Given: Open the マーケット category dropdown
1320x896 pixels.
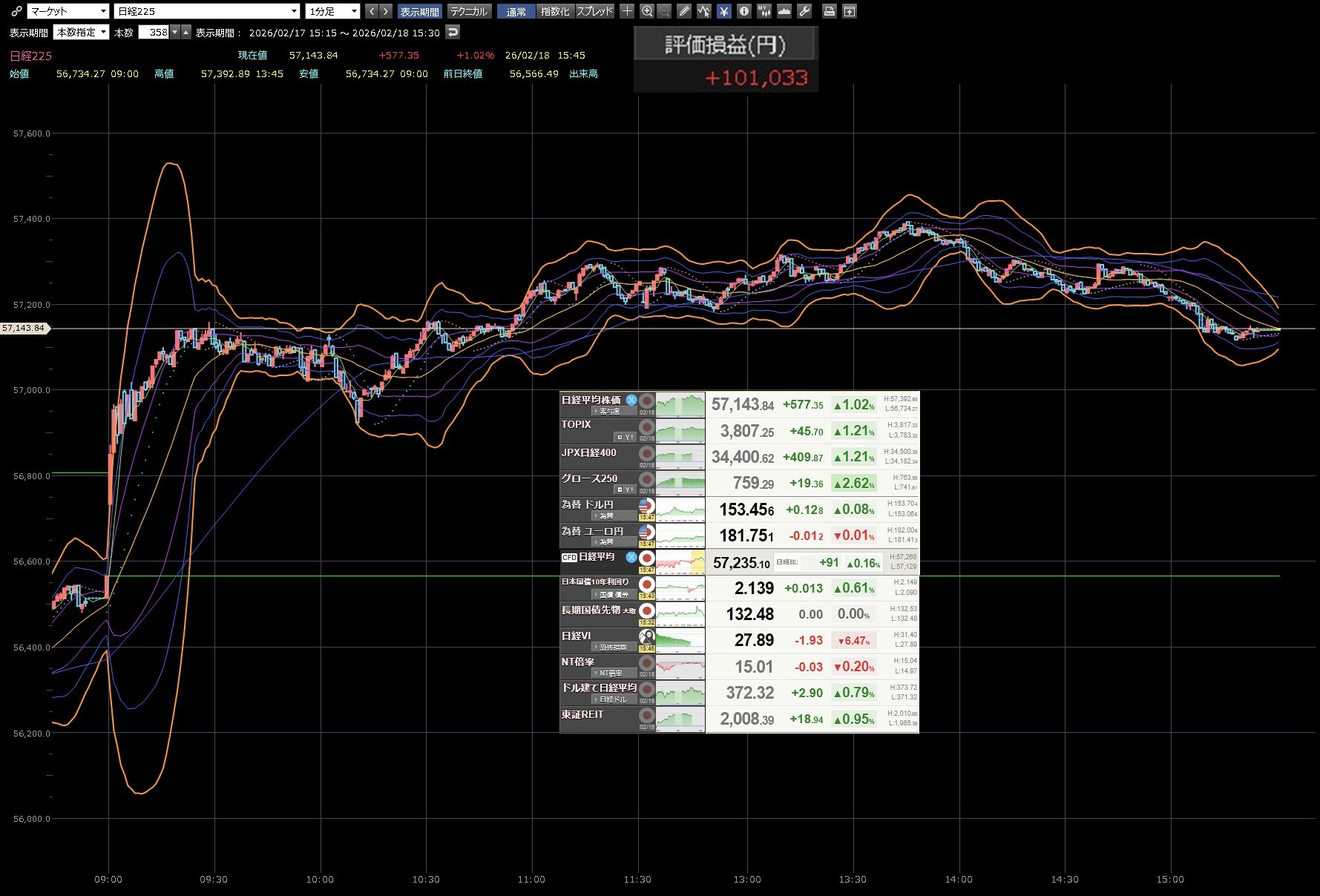Looking at the screenshot, I should [68, 11].
